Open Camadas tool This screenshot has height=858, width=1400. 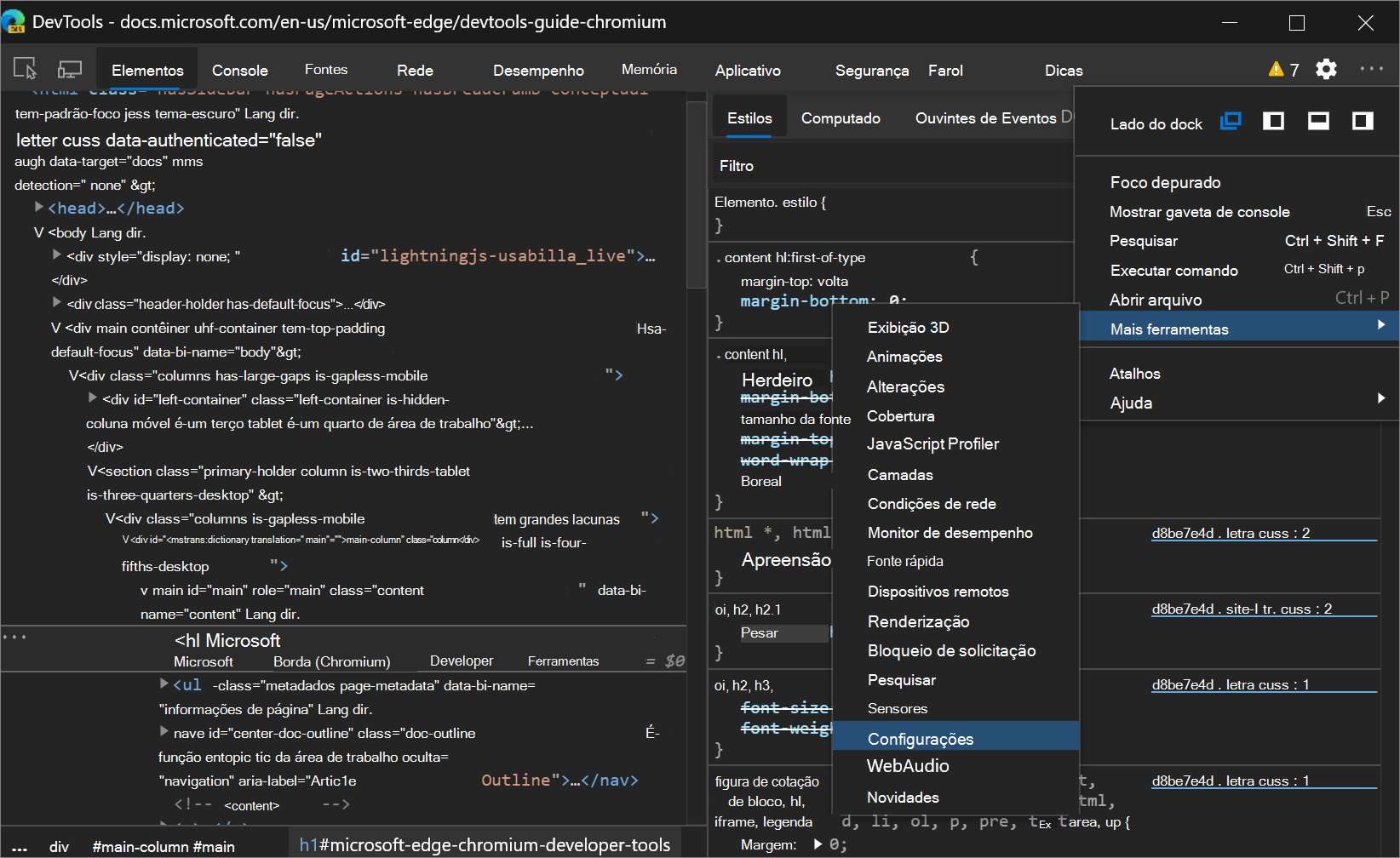point(955,474)
